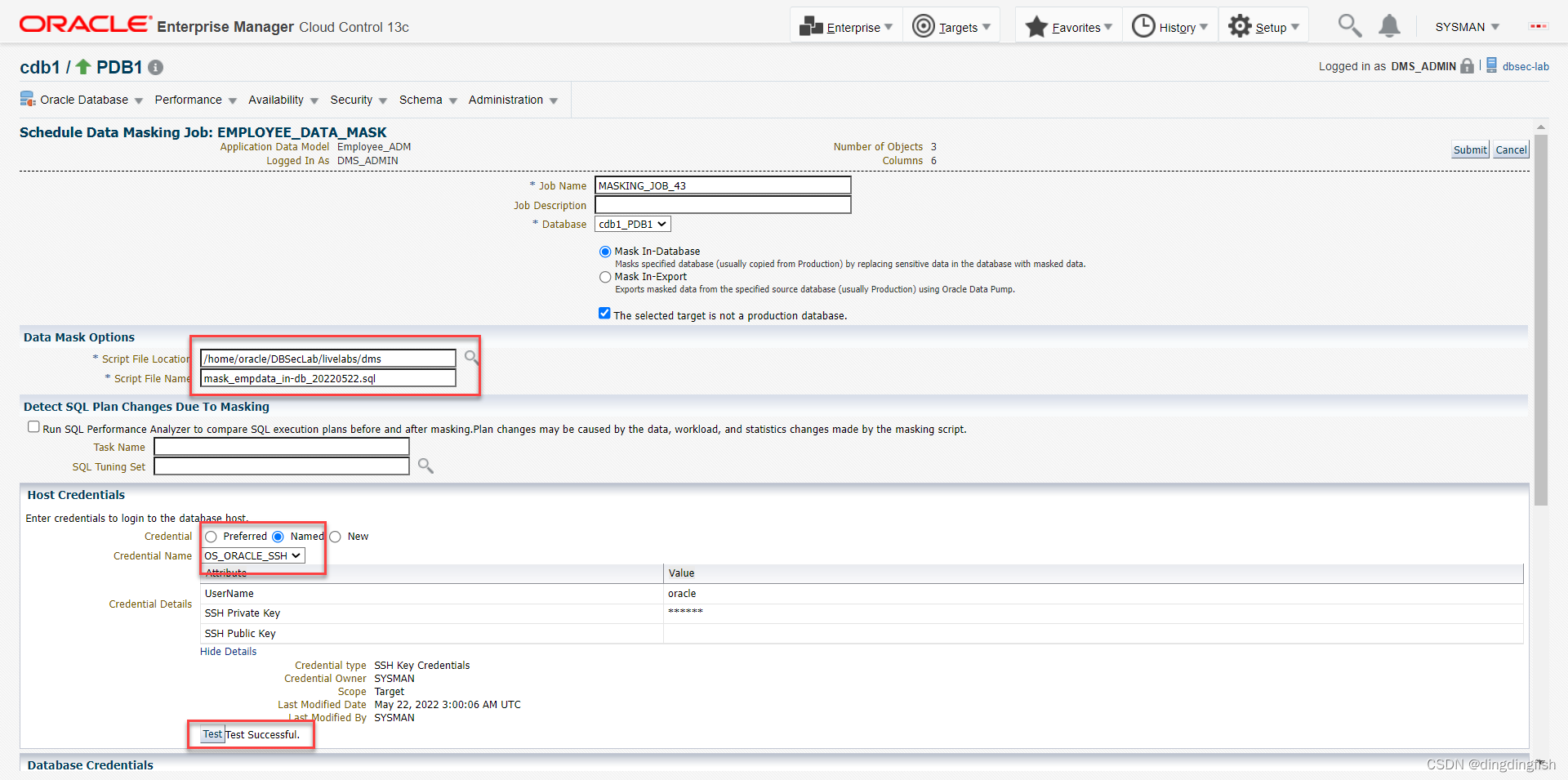
Task: Click the Enterprise buildings icon
Action: click(810, 26)
